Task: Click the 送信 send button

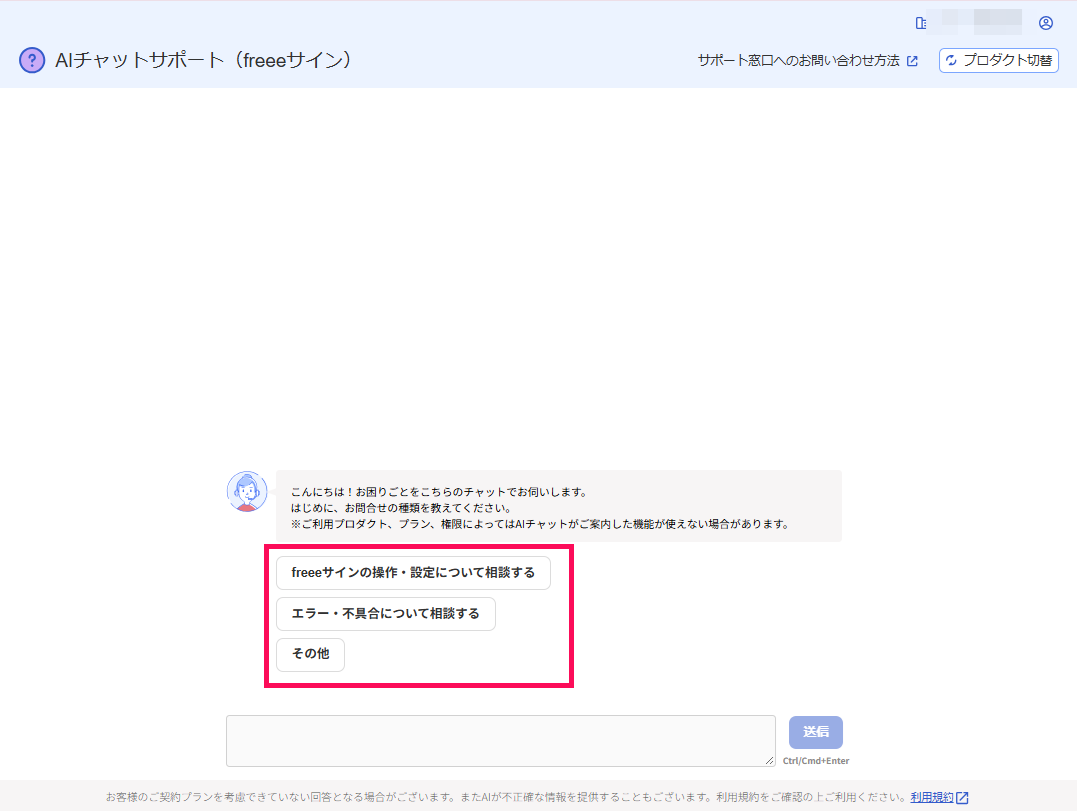Action: pos(816,732)
